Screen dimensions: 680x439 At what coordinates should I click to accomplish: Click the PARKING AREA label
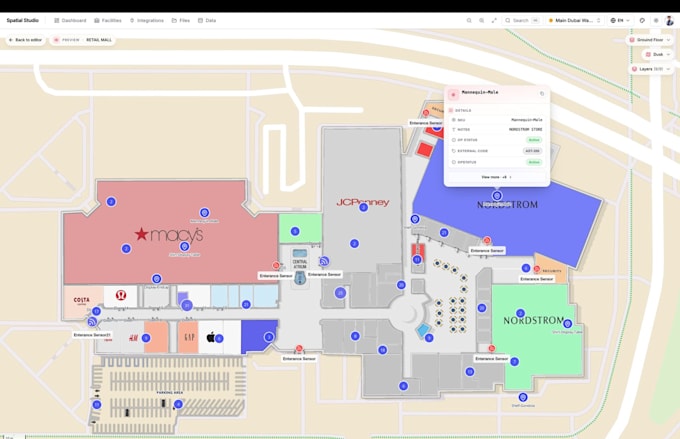pos(170,393)
